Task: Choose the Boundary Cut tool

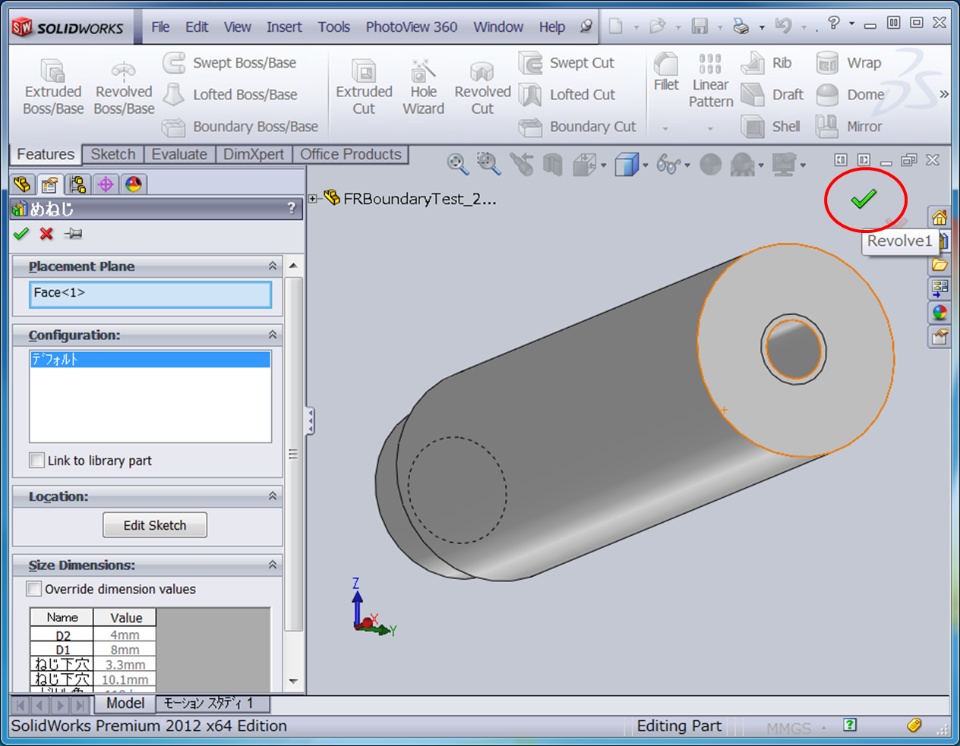Action: (577, 126)
